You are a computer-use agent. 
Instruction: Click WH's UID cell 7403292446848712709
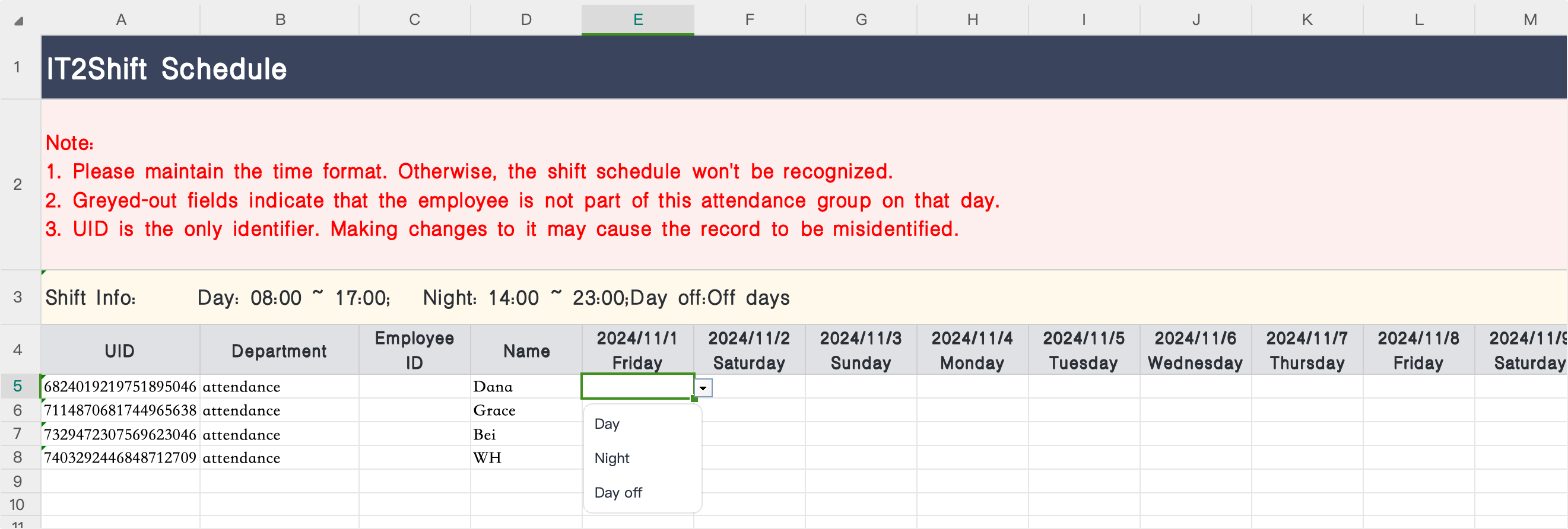(x=120, y=458)
